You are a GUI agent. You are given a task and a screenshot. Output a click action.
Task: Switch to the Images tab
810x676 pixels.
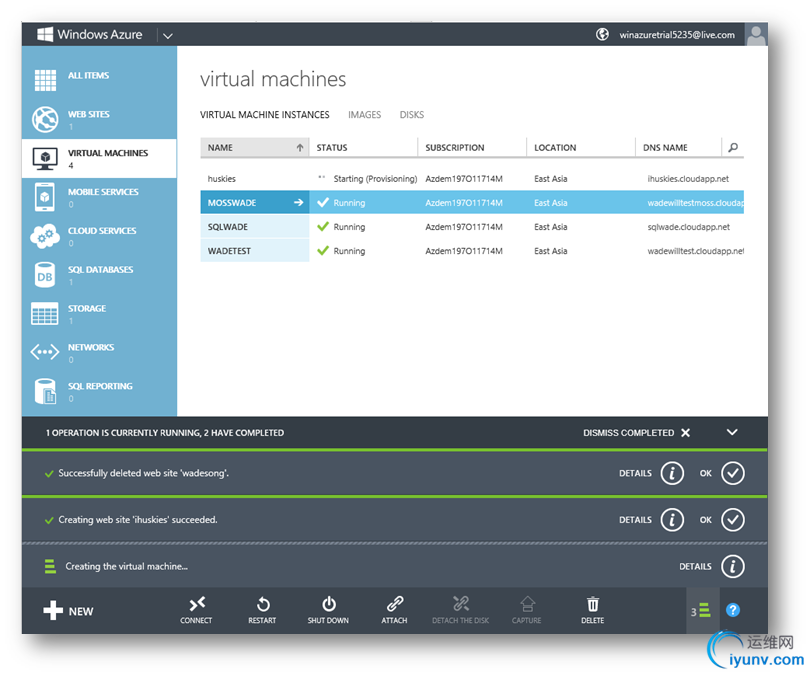point(364,115)
